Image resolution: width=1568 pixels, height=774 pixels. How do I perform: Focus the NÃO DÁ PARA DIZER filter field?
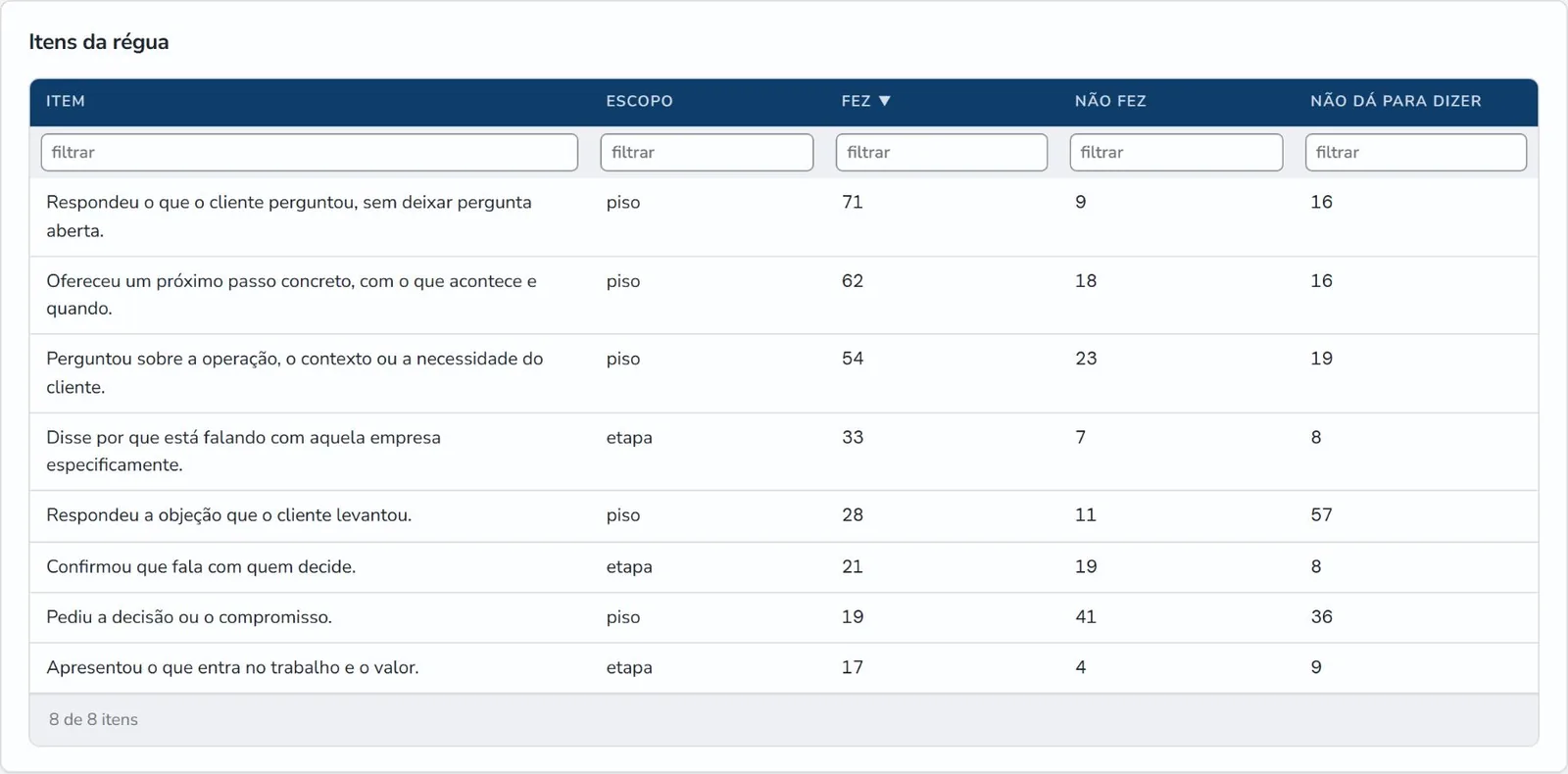click(x=1416, y=153)
